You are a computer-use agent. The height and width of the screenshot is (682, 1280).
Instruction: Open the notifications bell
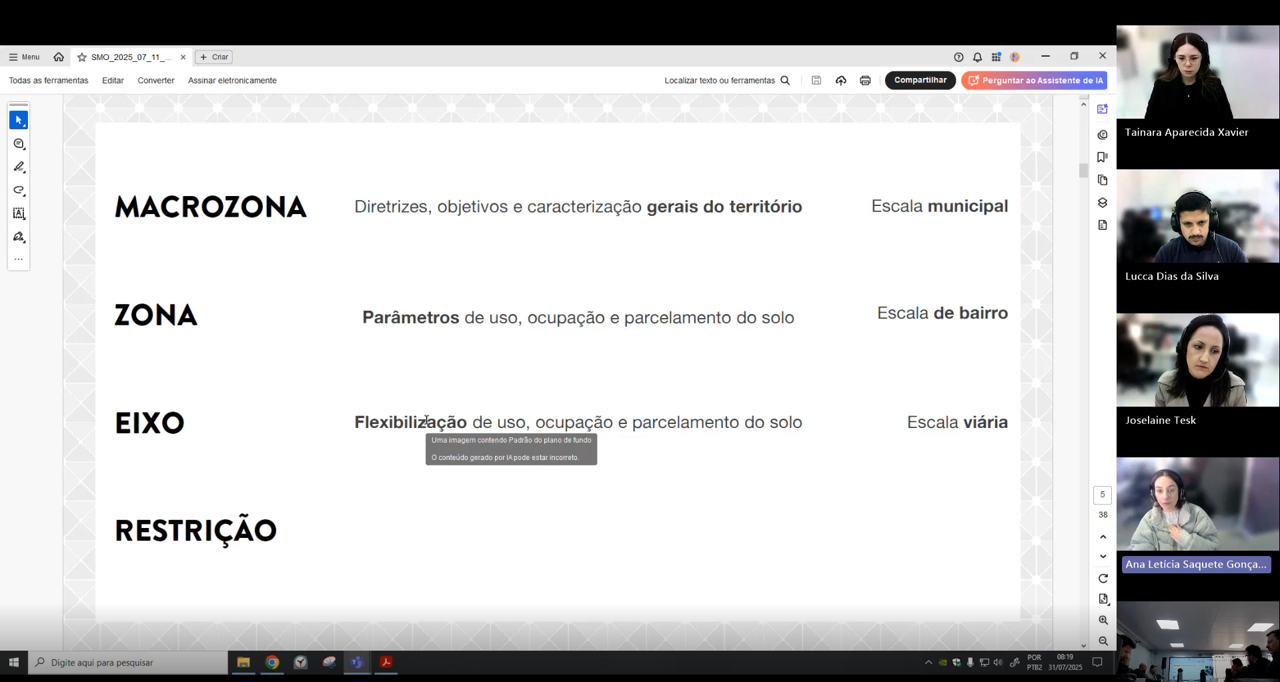(977, 57)
